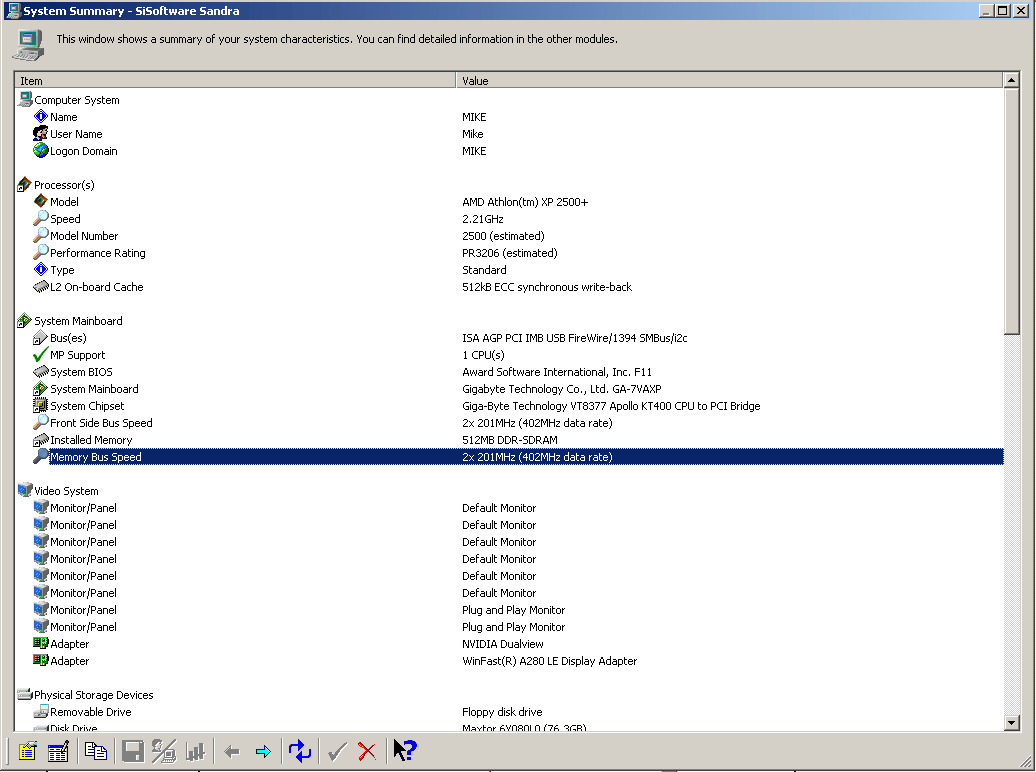The image size is (1036, 772).
Task: Click the Video System category icon
Action: (x=25, y=490)
